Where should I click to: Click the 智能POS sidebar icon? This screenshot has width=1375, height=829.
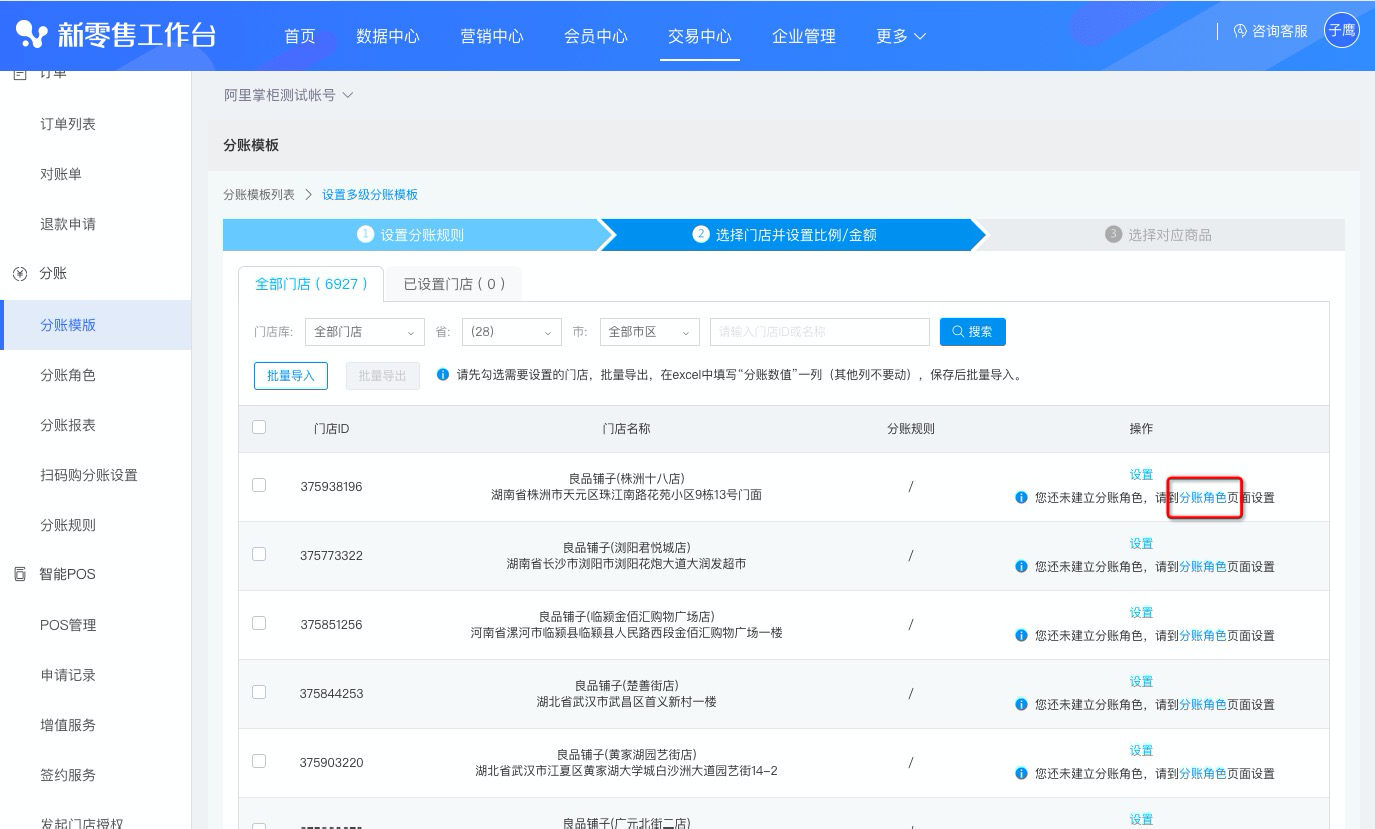(x=19, y=575)
